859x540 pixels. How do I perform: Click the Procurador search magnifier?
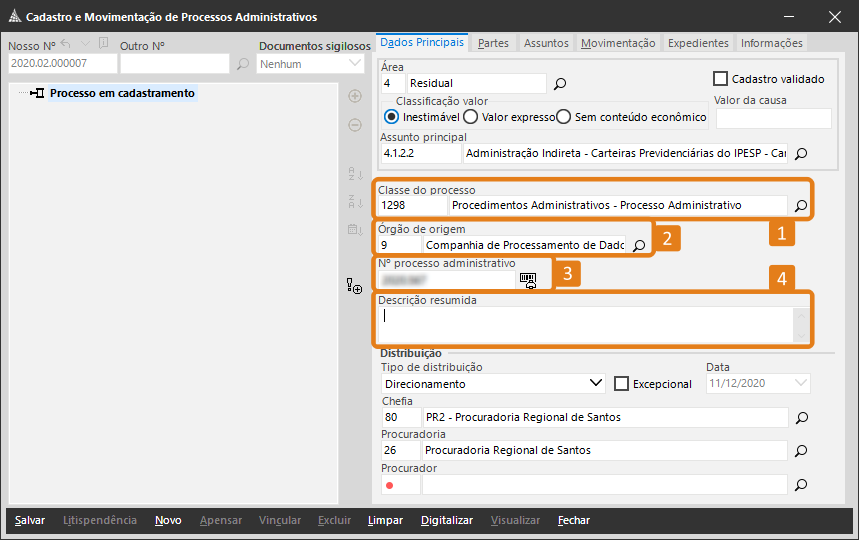point(800,485)
